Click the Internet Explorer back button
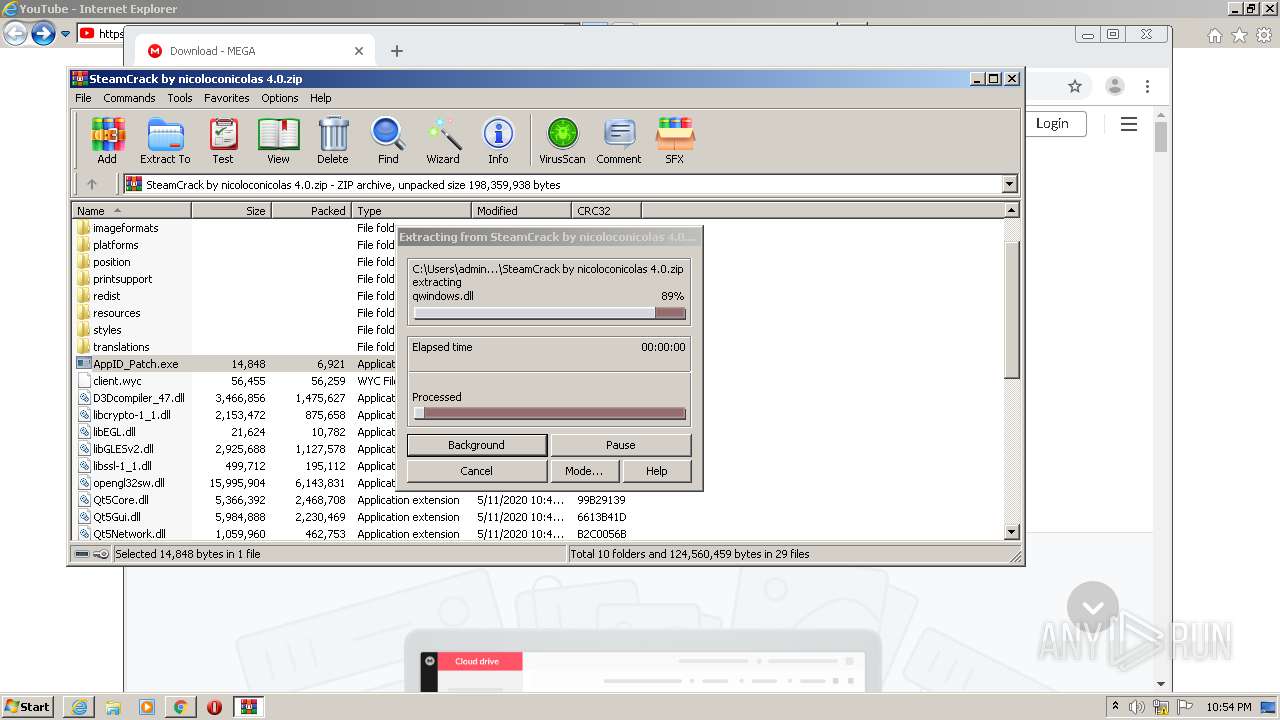Screen dimensions: 1280x720 click(x=15, y=34)
